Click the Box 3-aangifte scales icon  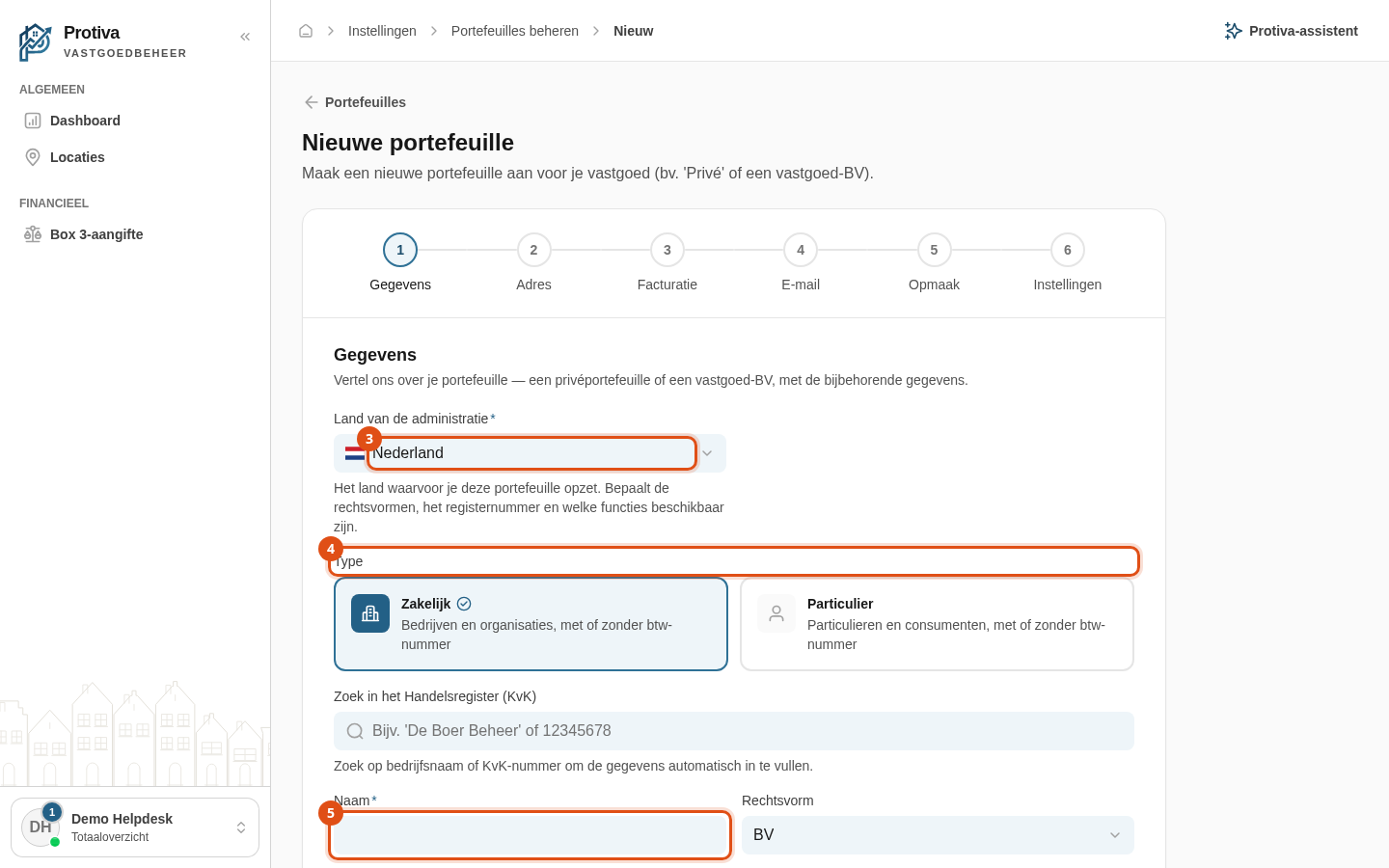coord(33,234)
